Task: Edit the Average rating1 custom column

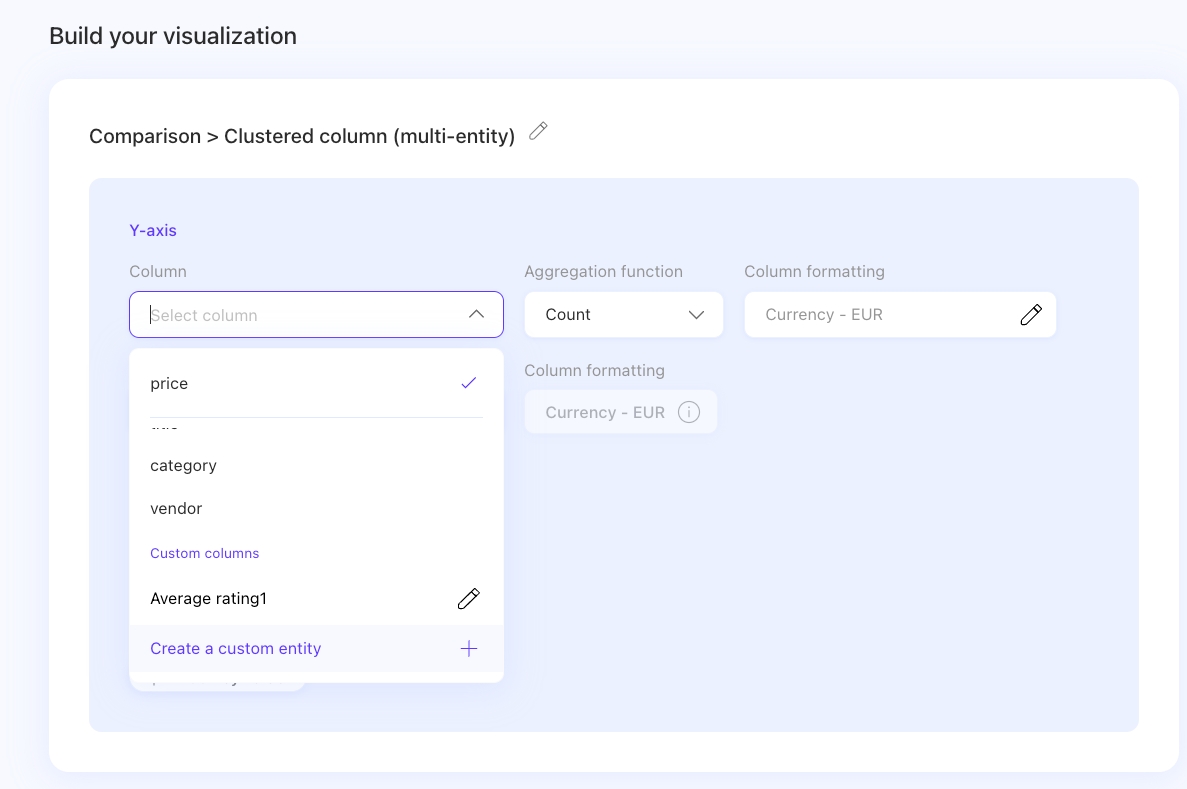Action: point(468,599)
